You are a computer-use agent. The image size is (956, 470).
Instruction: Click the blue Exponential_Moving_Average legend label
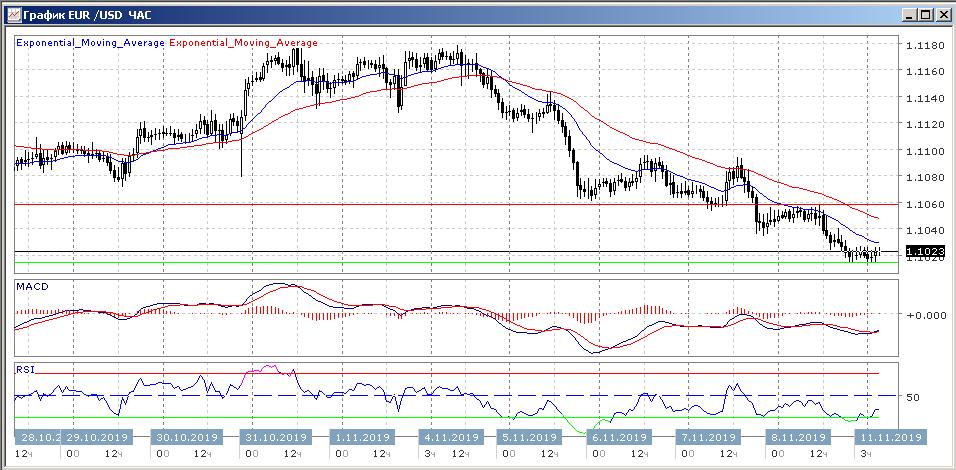91,43
